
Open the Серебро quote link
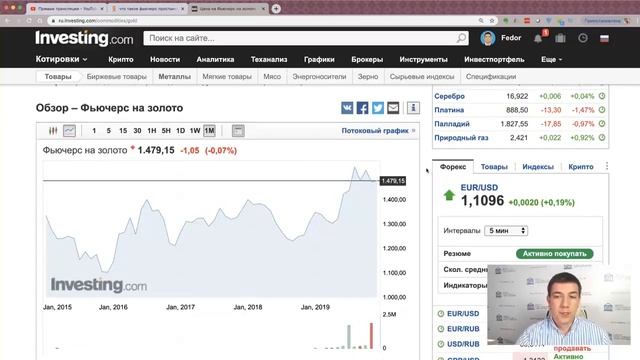pos(449,96)
